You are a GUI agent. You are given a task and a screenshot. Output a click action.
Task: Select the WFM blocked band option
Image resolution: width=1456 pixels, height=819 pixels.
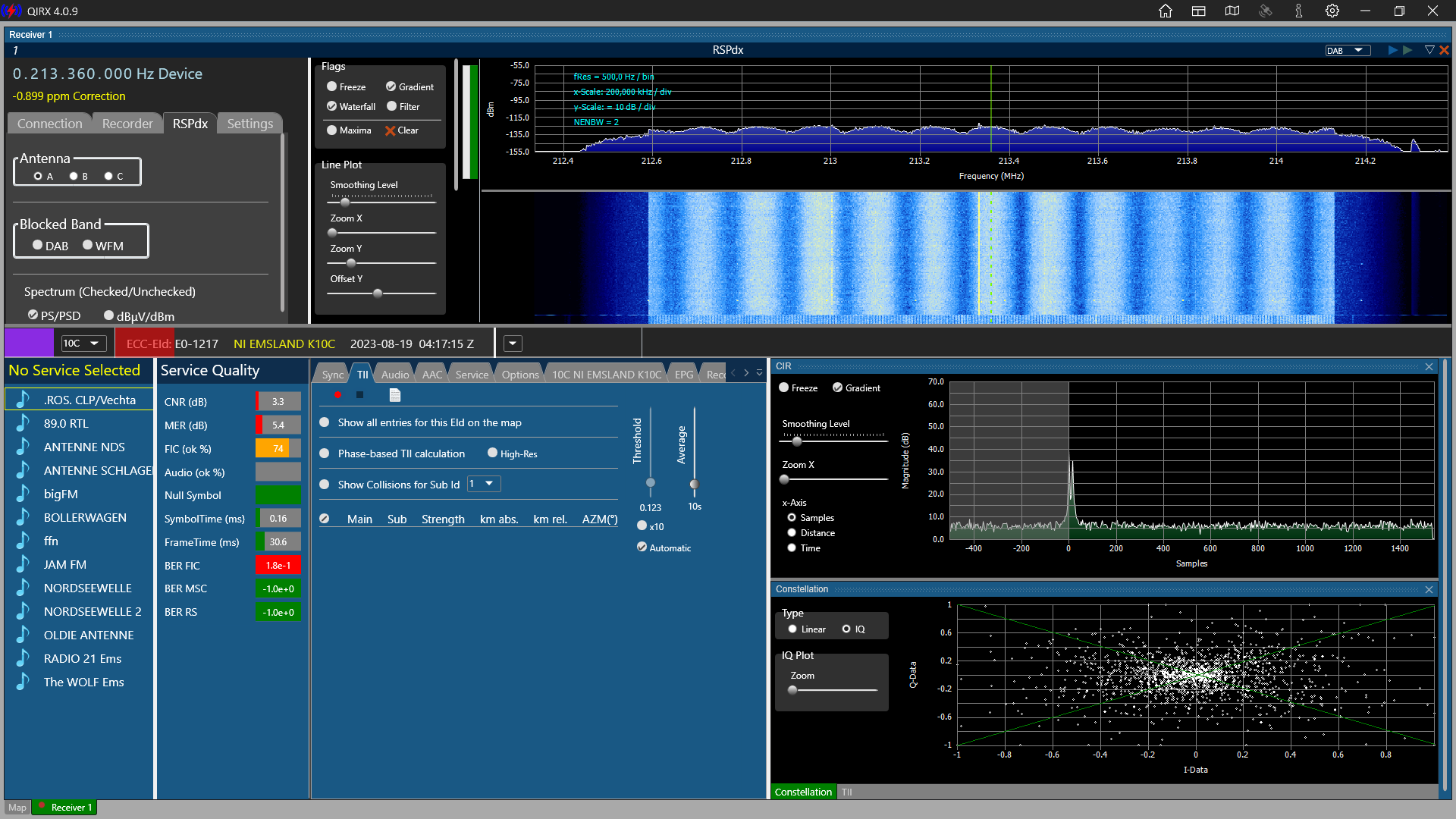pos(88,245)
